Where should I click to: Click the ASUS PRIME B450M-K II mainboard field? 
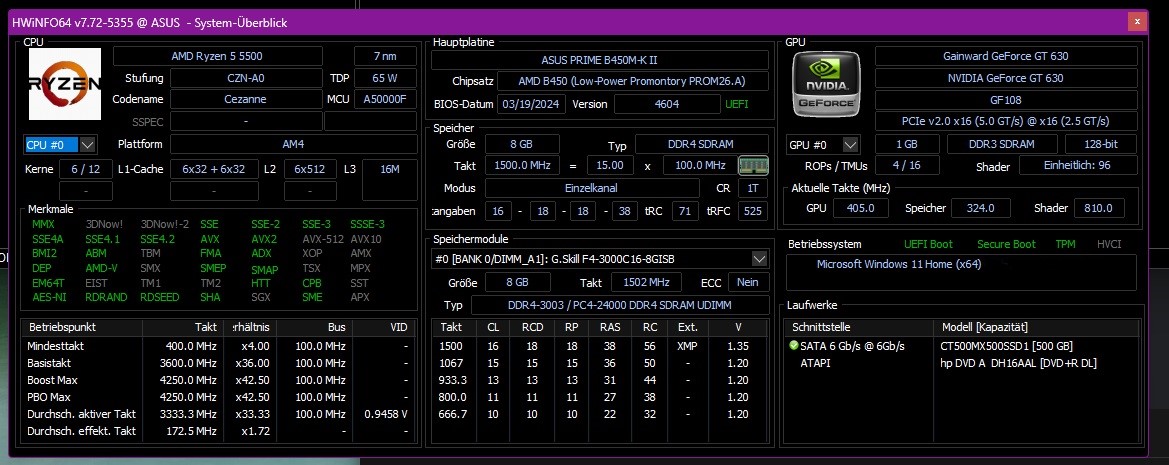coord(600,60)
